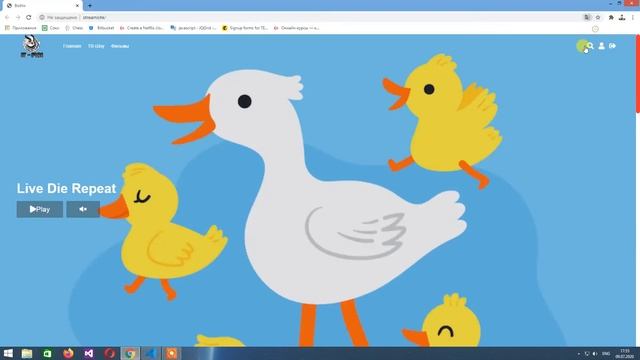Open the javascript - JQGrid bookmark
This screenshot has width=640, height=360.
click(x=193, y=28)
